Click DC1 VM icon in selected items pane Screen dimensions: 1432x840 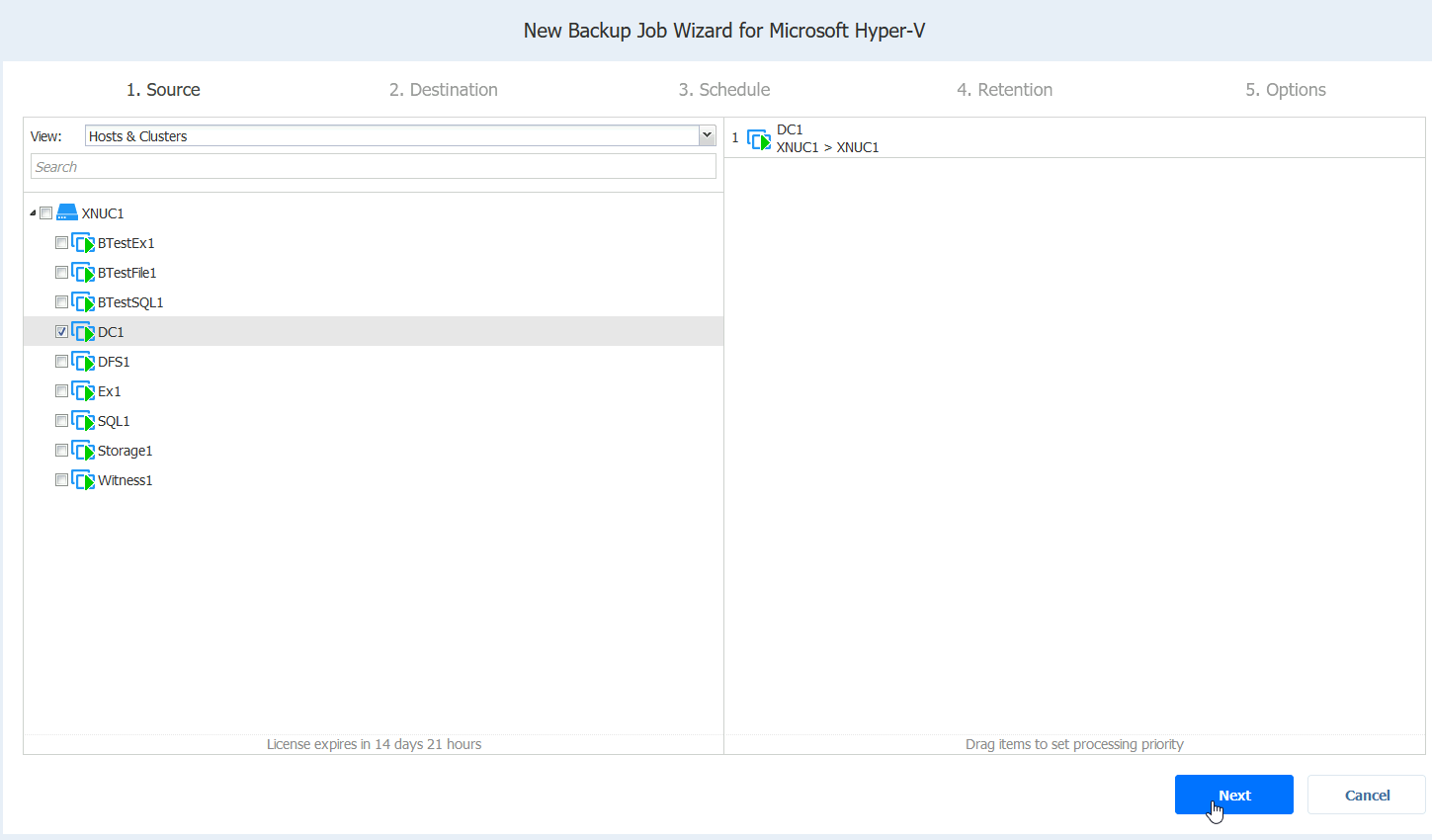coord(759,139)
